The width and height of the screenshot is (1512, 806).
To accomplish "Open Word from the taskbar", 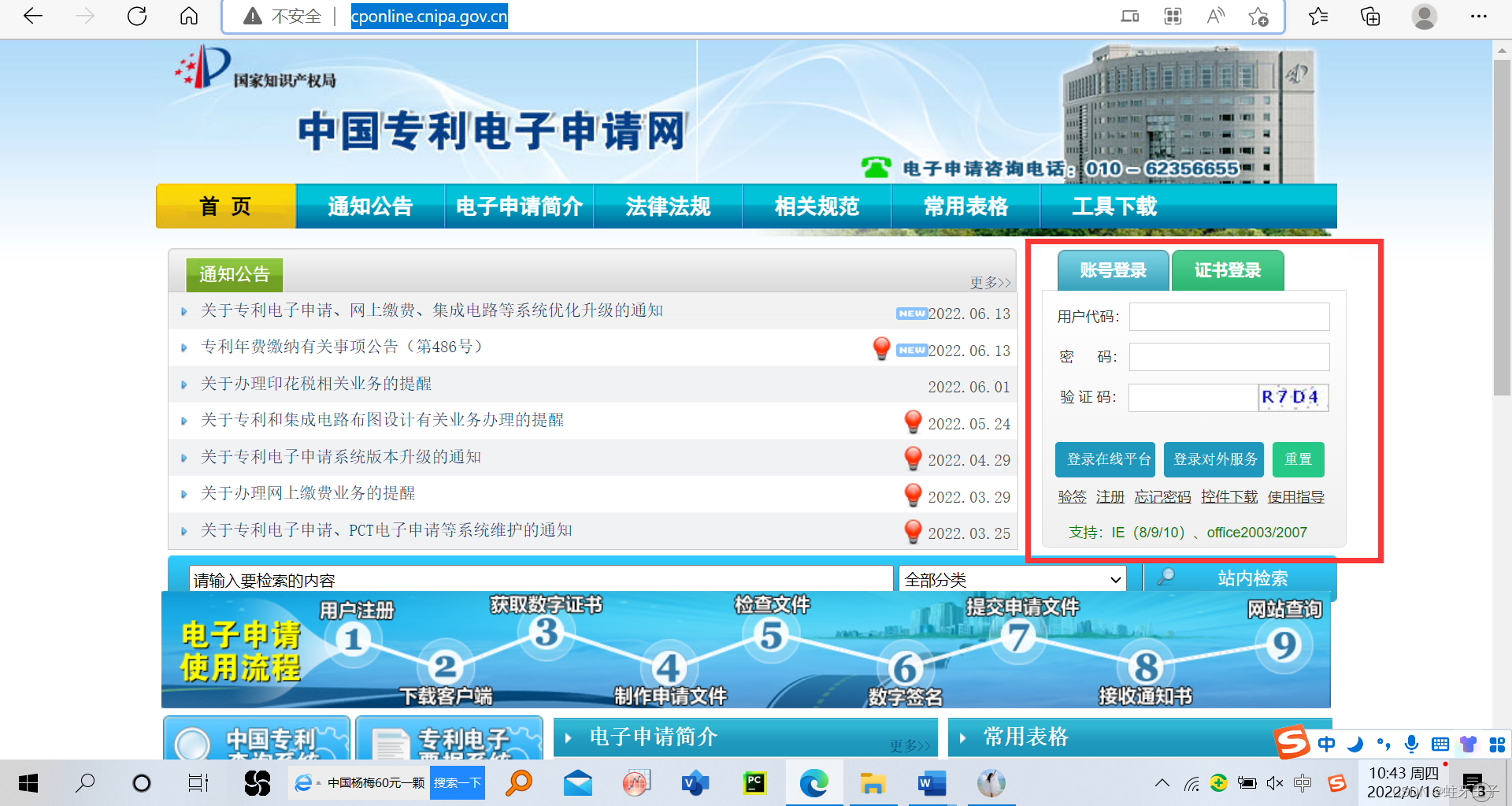I will pyautogui.click(x=932, y=783).
